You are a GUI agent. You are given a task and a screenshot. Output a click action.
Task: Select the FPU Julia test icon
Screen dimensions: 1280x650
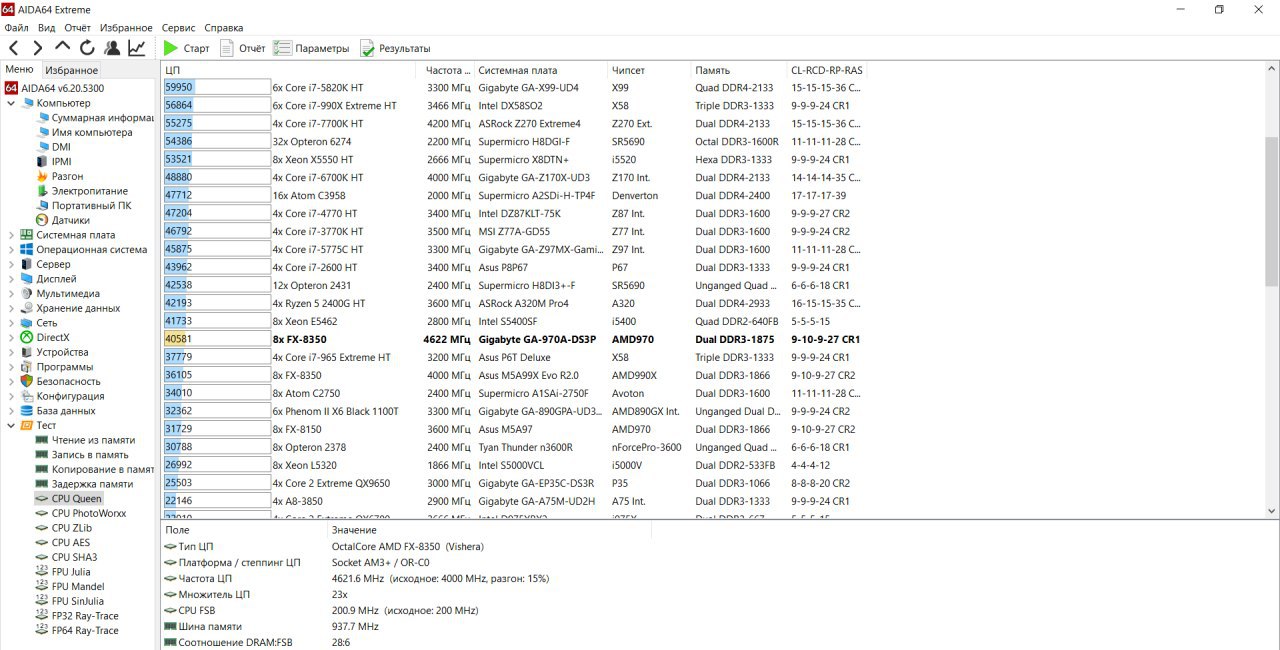point(42,572)
